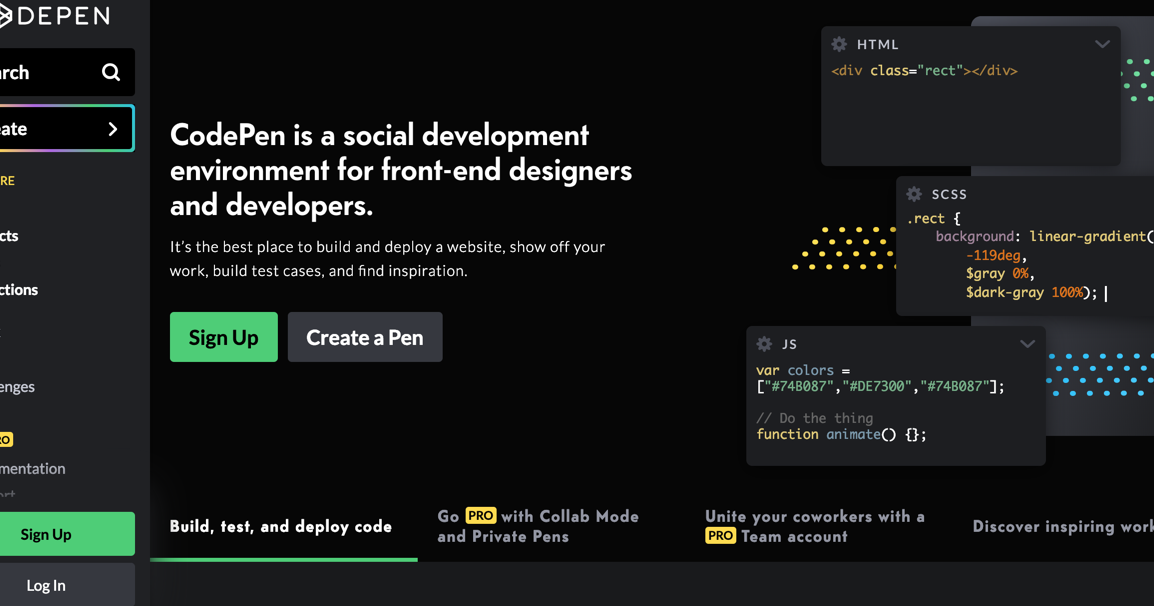
Task: Click the green Sign Up button in hero
Action: tap(223, 337)
